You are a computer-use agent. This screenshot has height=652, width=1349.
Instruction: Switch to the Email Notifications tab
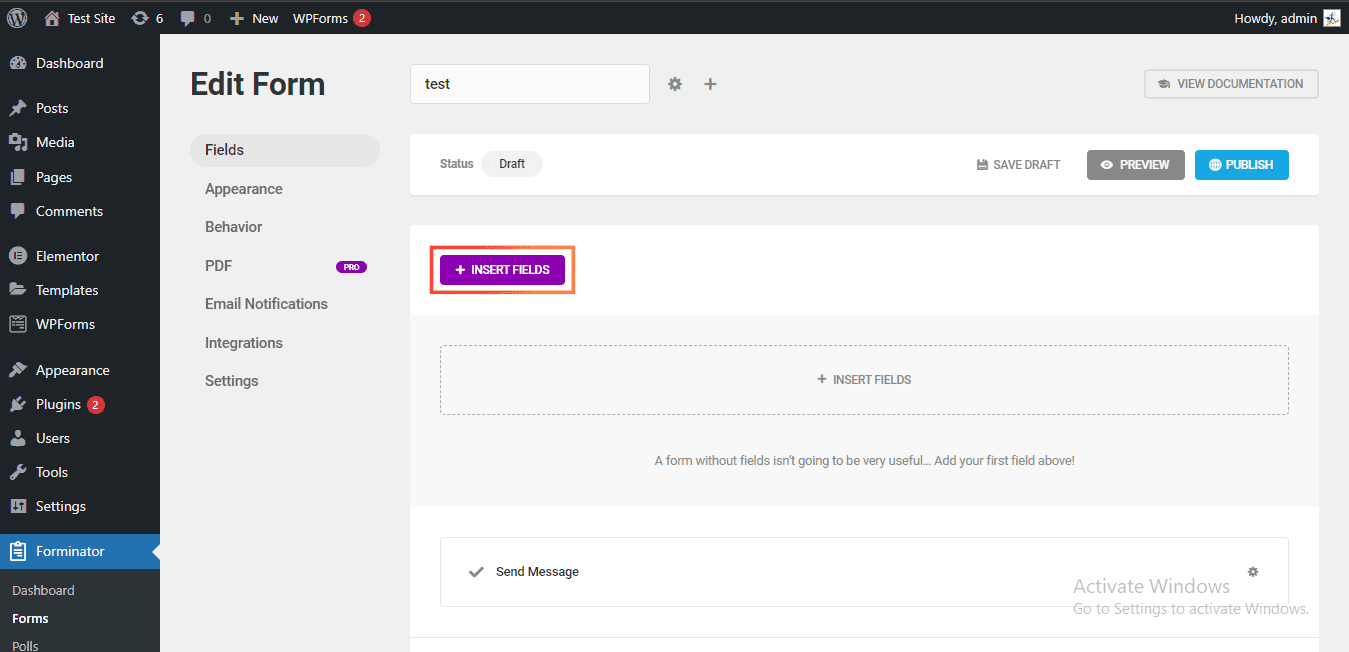click(x=266, y=303)
